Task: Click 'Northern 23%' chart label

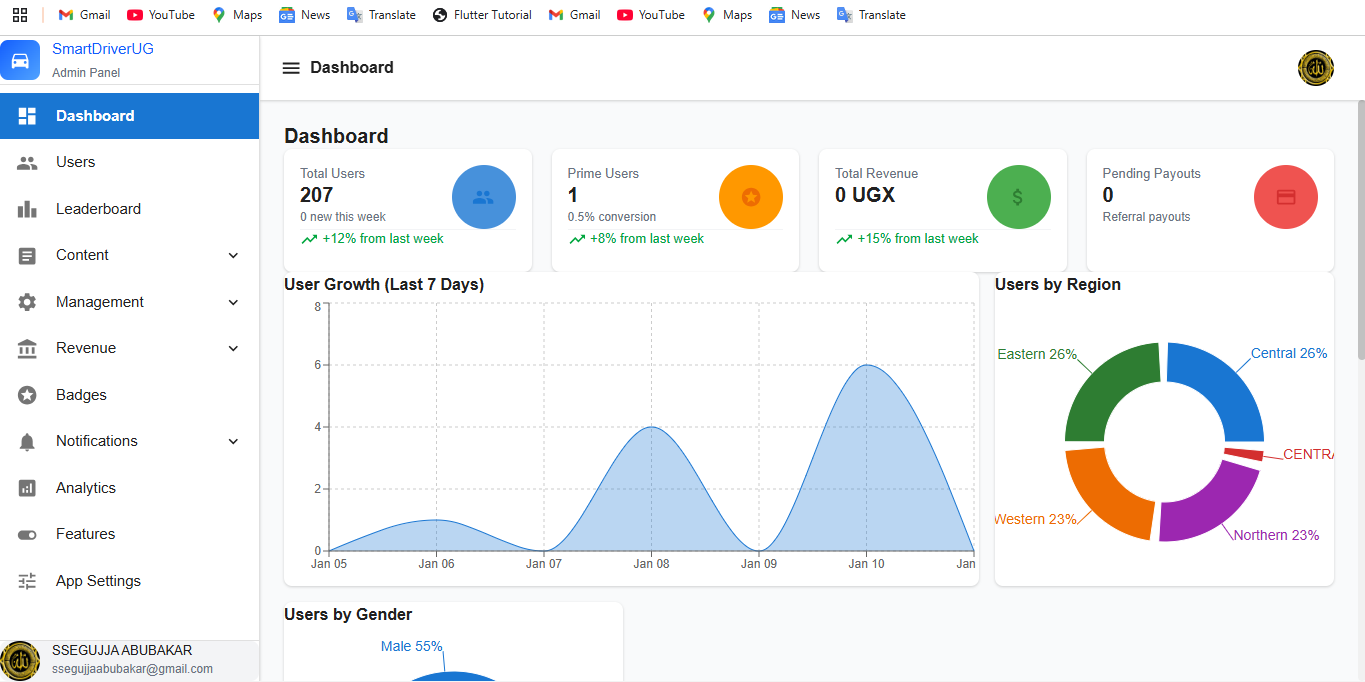Action: tap(1276, 535)
